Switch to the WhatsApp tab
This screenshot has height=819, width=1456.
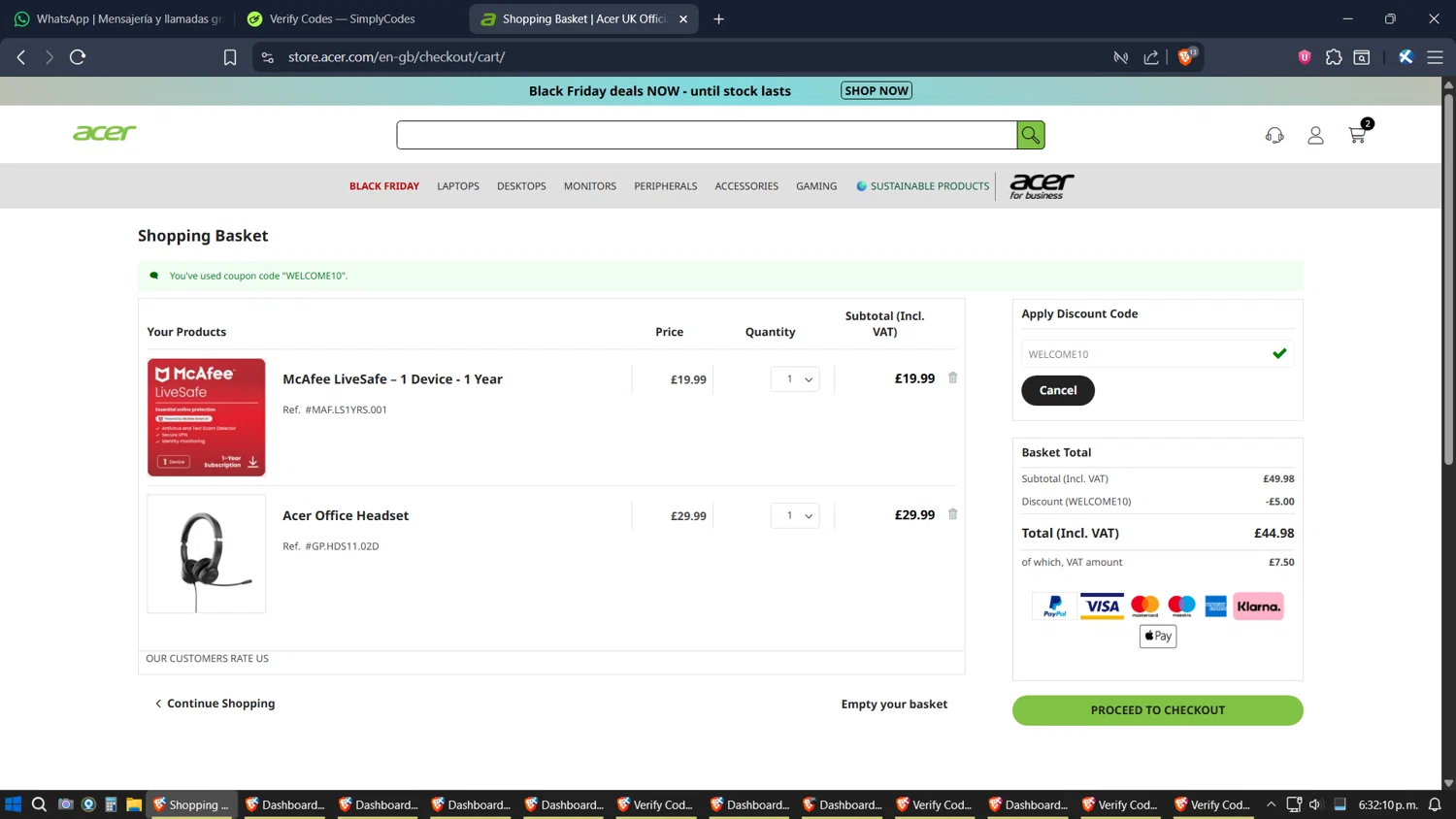click(118, 18)
